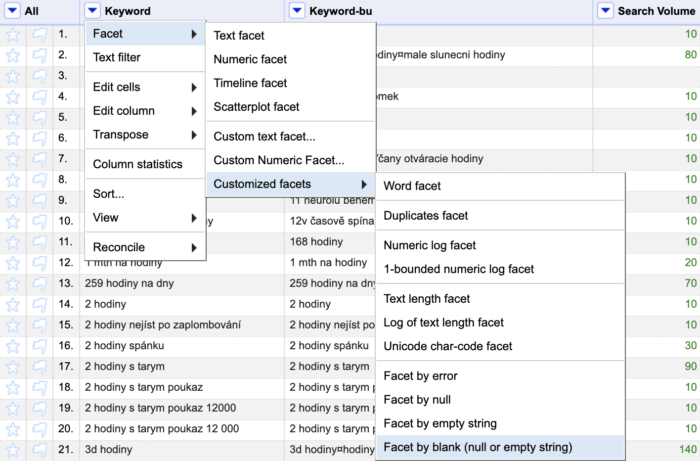700x461 pixels.
Task: Expand the View submenu
Action: 145,218
